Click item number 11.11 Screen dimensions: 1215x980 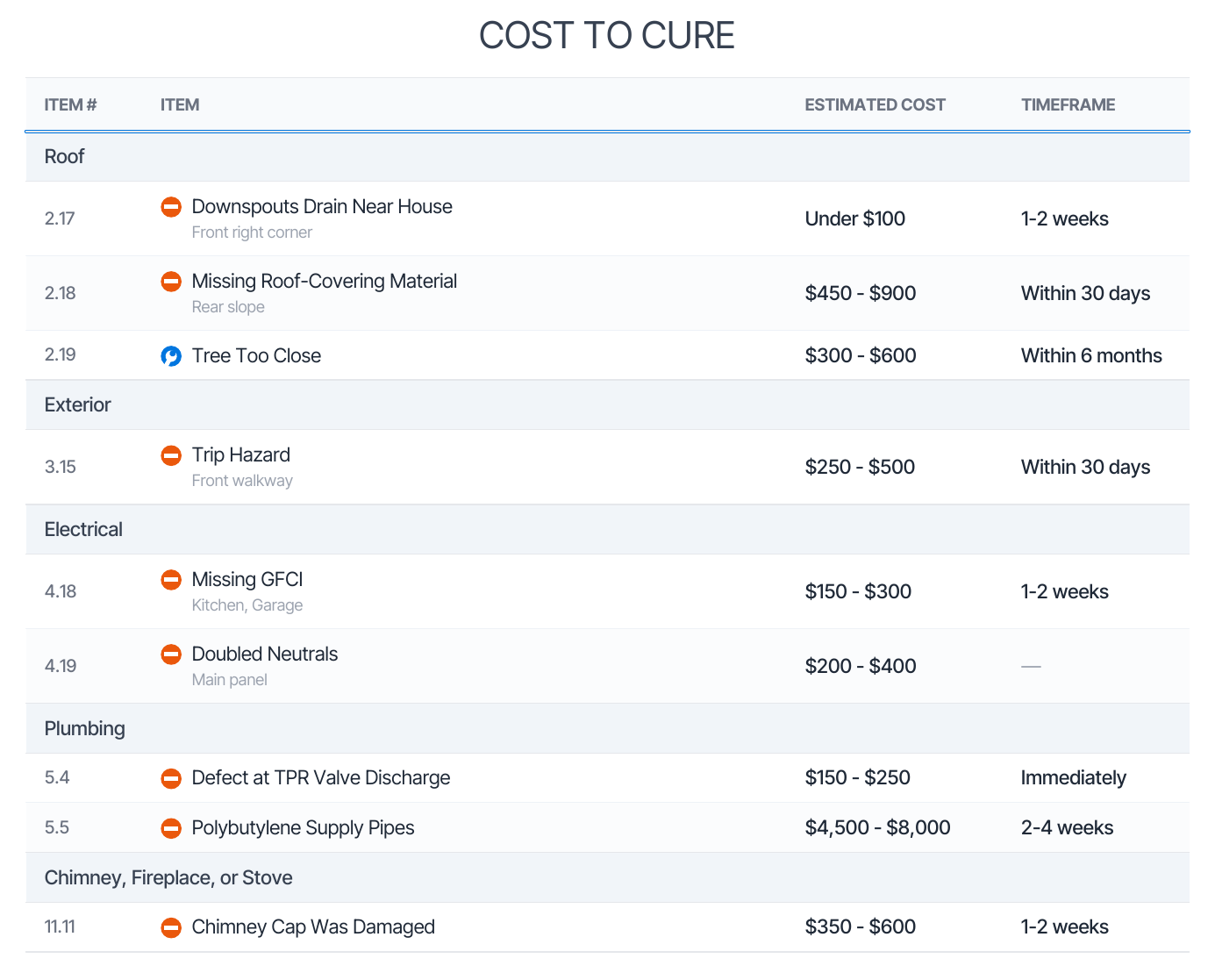point(60,927)
